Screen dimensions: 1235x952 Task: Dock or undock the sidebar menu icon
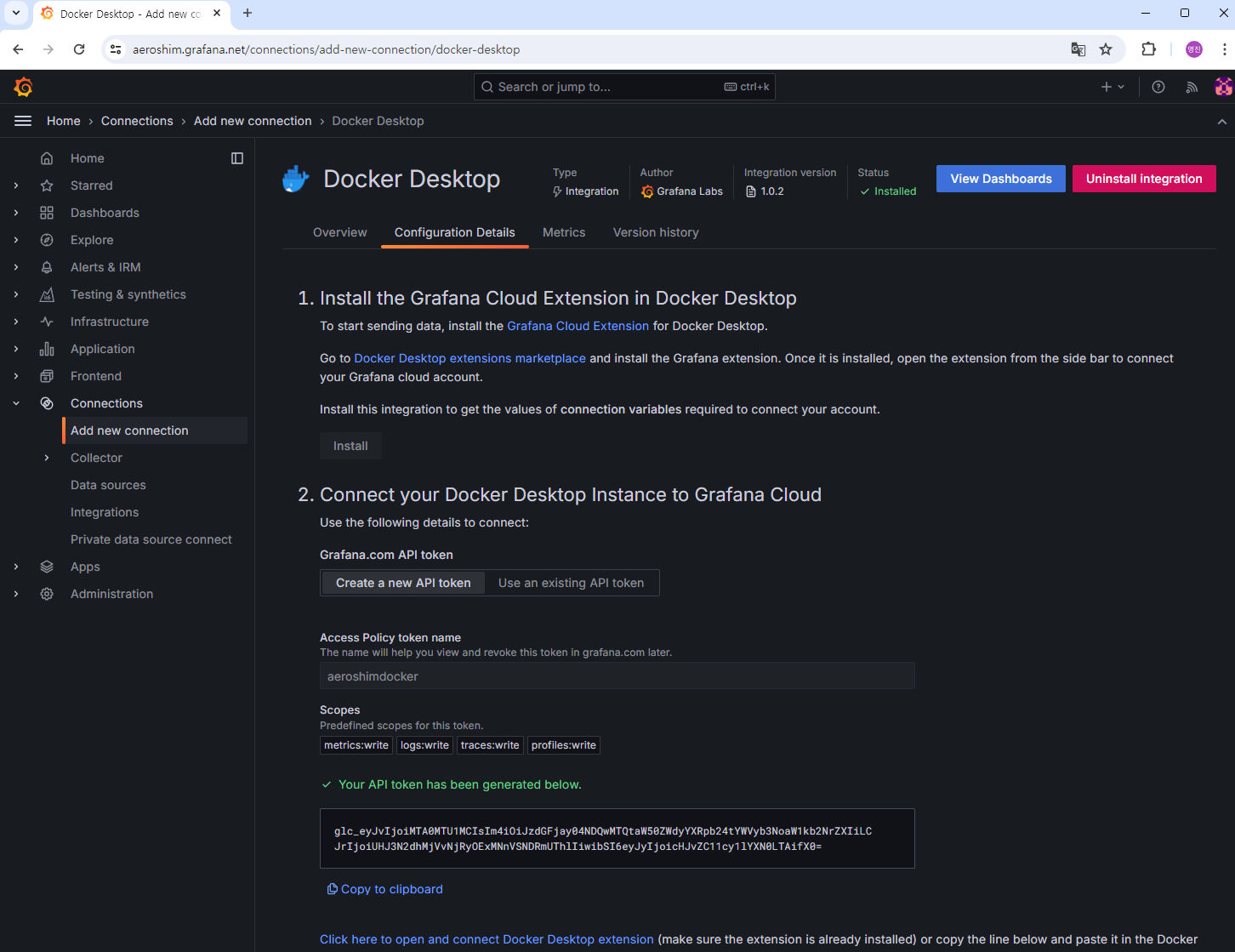237,158
